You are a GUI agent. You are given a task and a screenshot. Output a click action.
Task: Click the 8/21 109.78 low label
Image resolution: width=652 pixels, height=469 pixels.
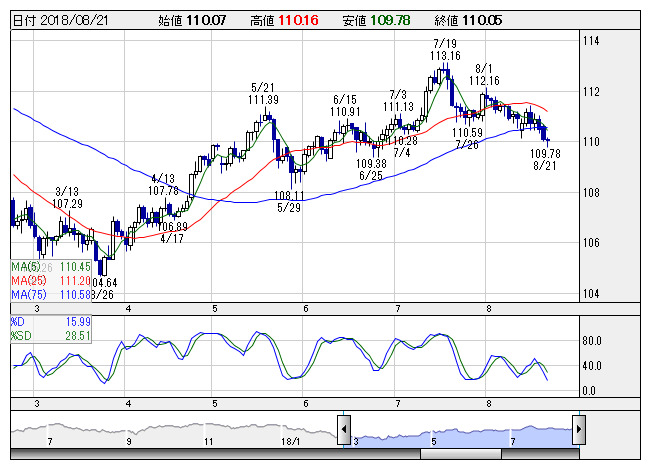pyautogui.click(x=545, y=160)
